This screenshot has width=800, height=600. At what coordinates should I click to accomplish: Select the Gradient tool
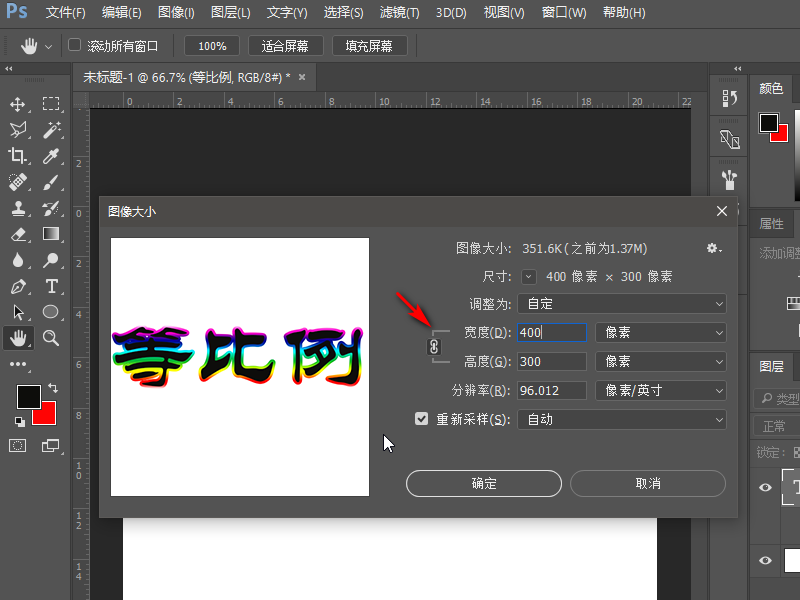click(x=51, y=234)
